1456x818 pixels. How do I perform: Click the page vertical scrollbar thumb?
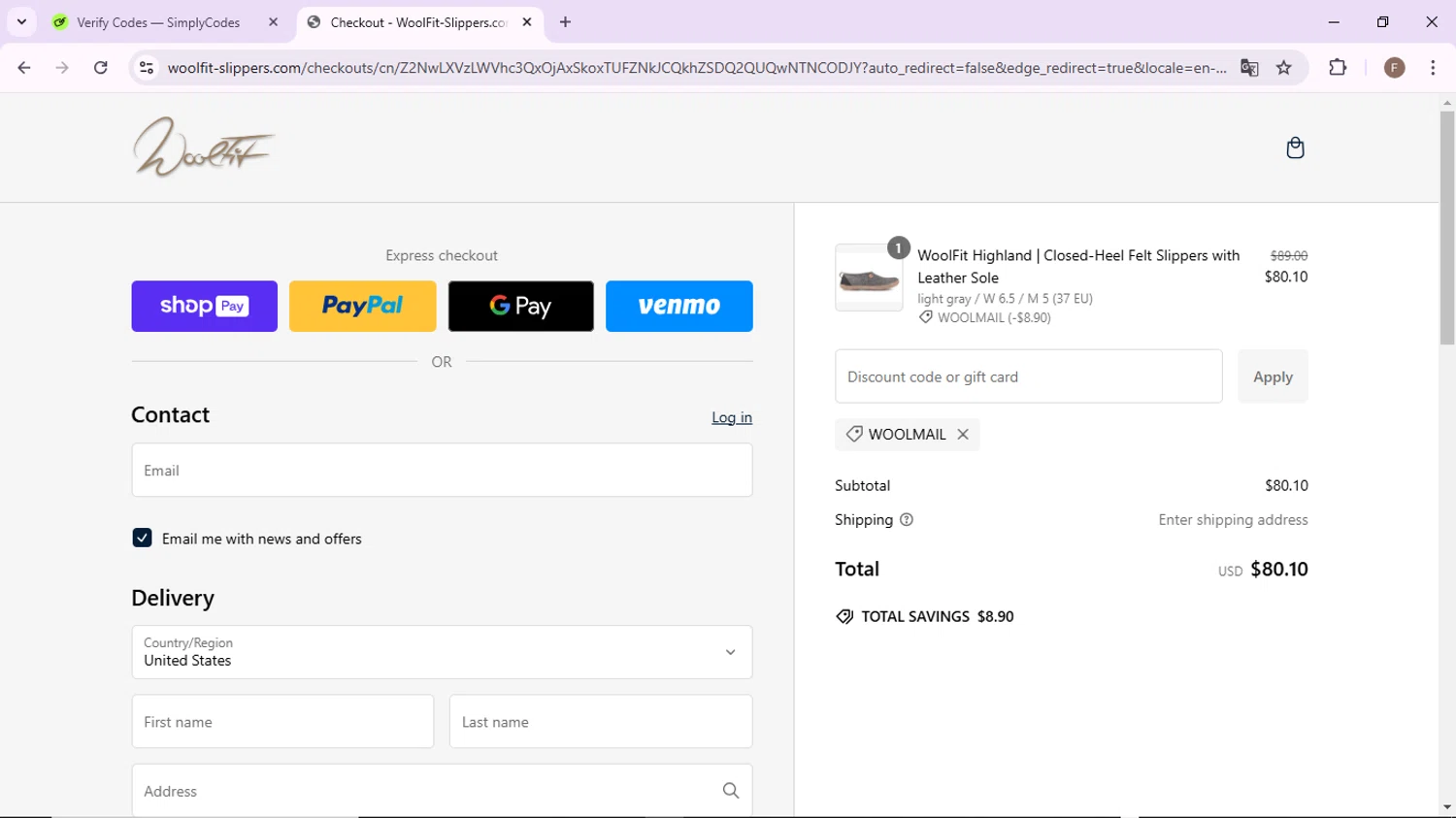(1447, 227)
